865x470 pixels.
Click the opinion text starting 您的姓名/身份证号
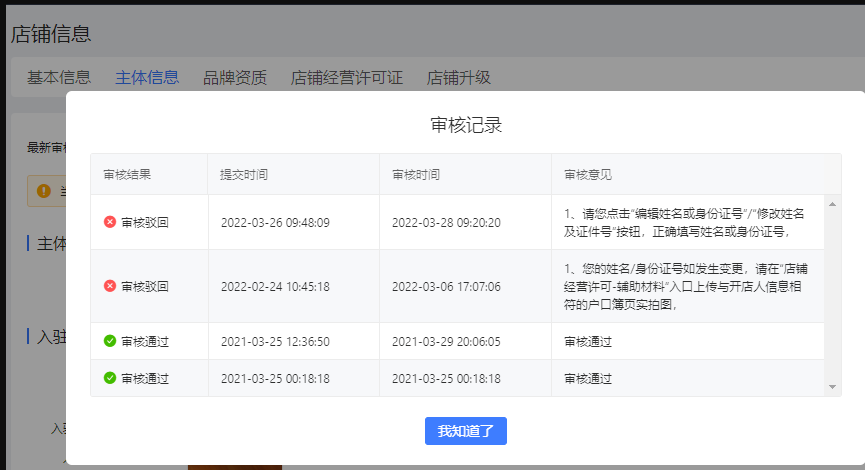(686, 286)
